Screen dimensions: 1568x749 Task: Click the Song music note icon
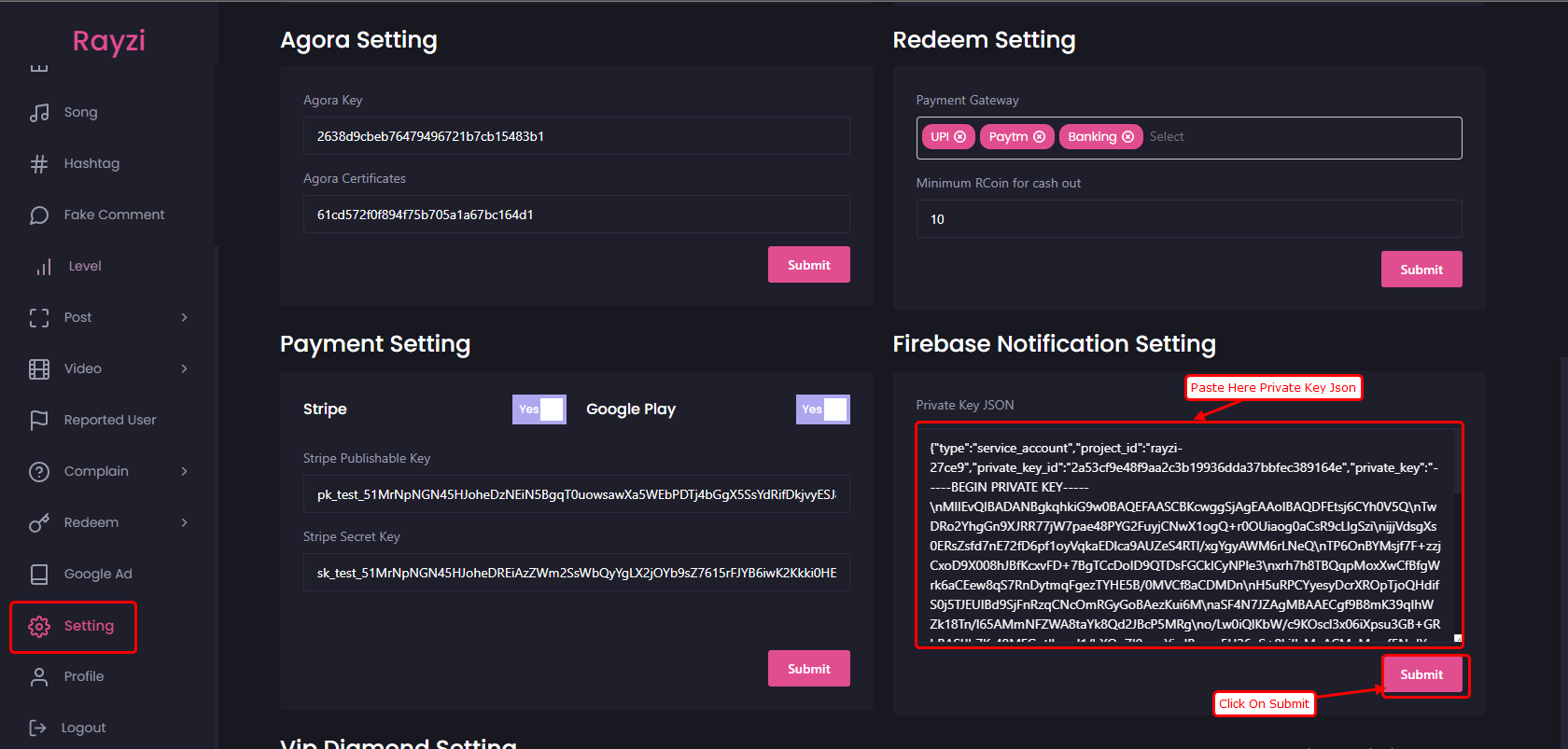[39, 113]
